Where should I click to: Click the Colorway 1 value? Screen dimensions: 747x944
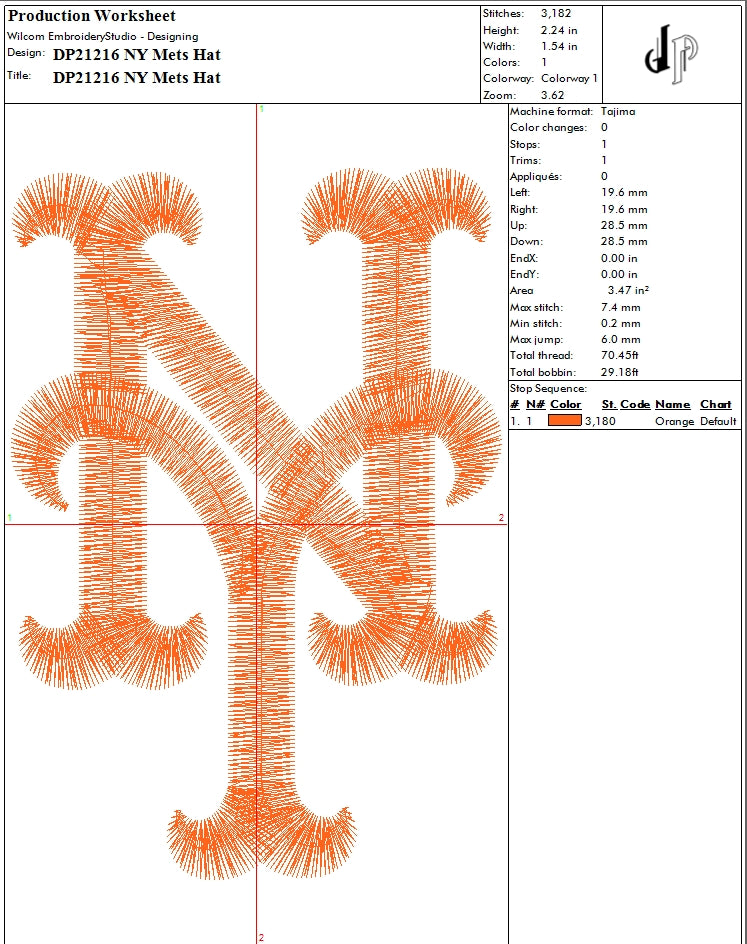pos(569,78)
